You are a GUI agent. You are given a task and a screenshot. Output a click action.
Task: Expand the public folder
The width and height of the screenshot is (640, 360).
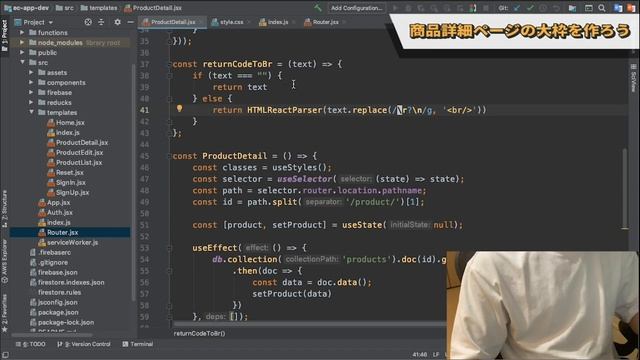[22, 52]
